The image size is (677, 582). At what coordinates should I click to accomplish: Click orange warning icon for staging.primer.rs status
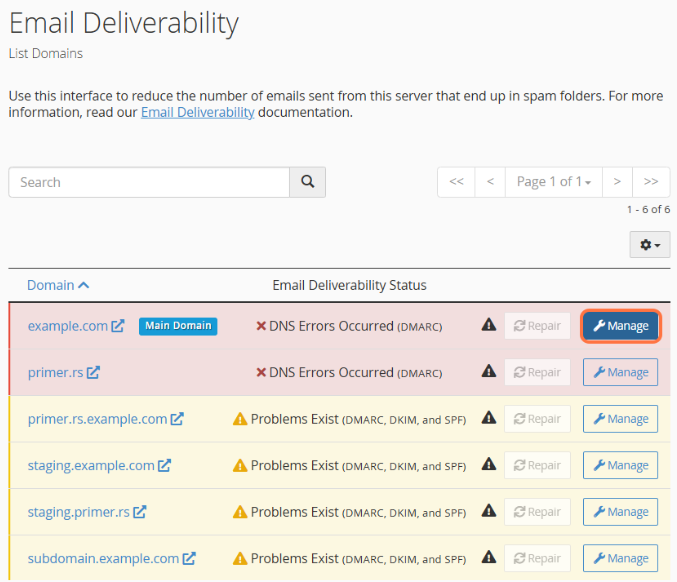pyautogui.click(x=240, y=512)
